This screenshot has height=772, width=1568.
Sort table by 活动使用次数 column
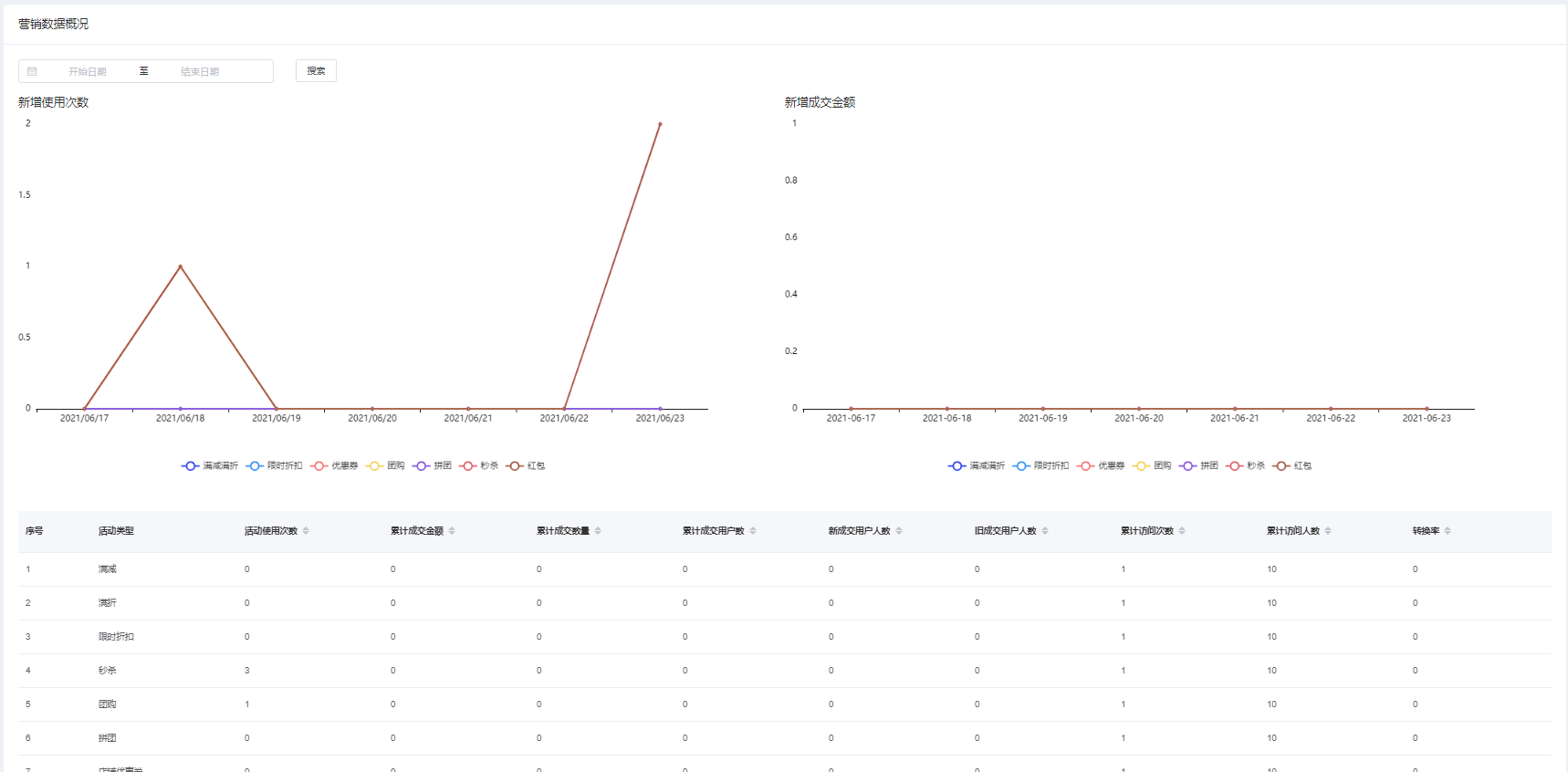click(x=306, y=531)
